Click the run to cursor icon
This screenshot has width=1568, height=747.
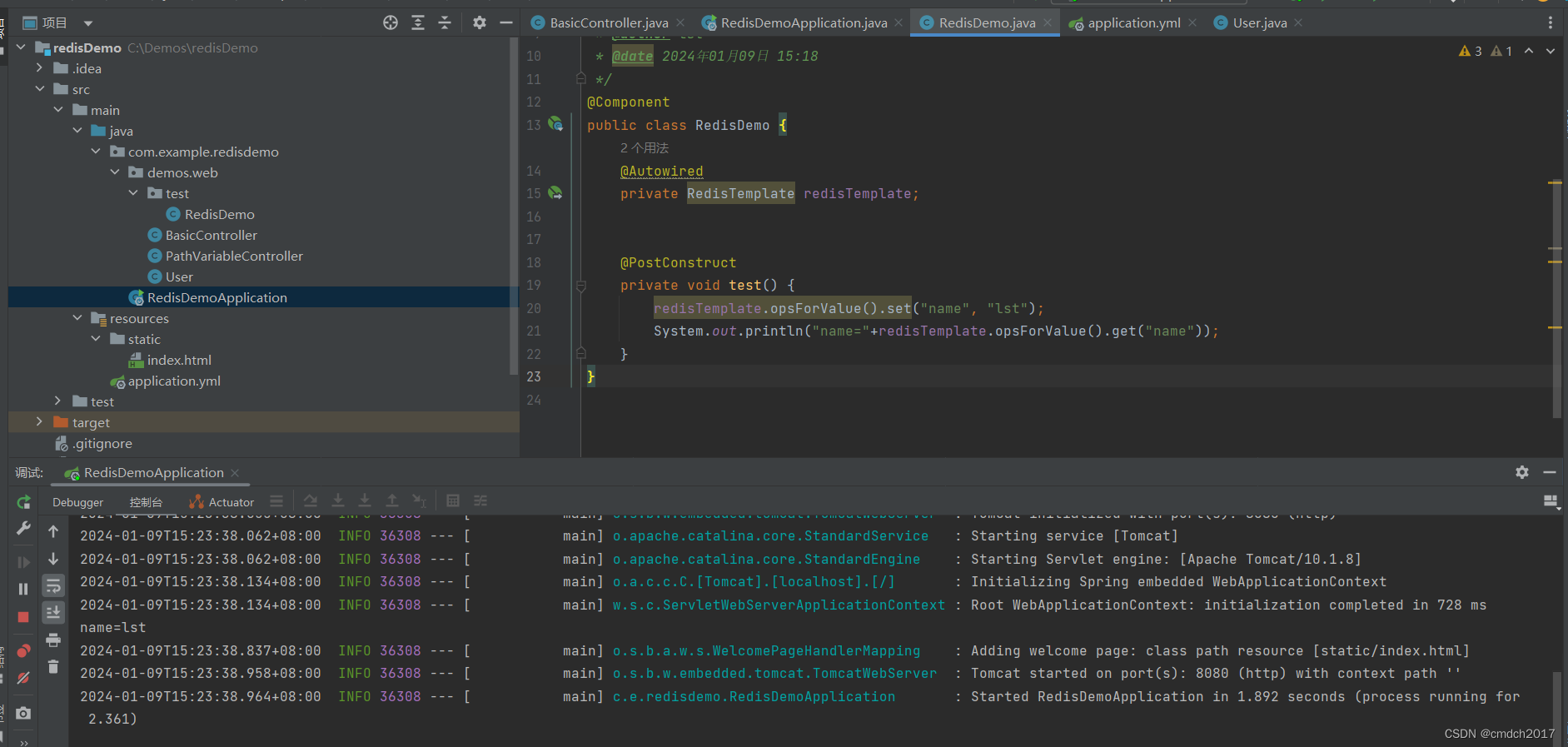pos(419,500)
